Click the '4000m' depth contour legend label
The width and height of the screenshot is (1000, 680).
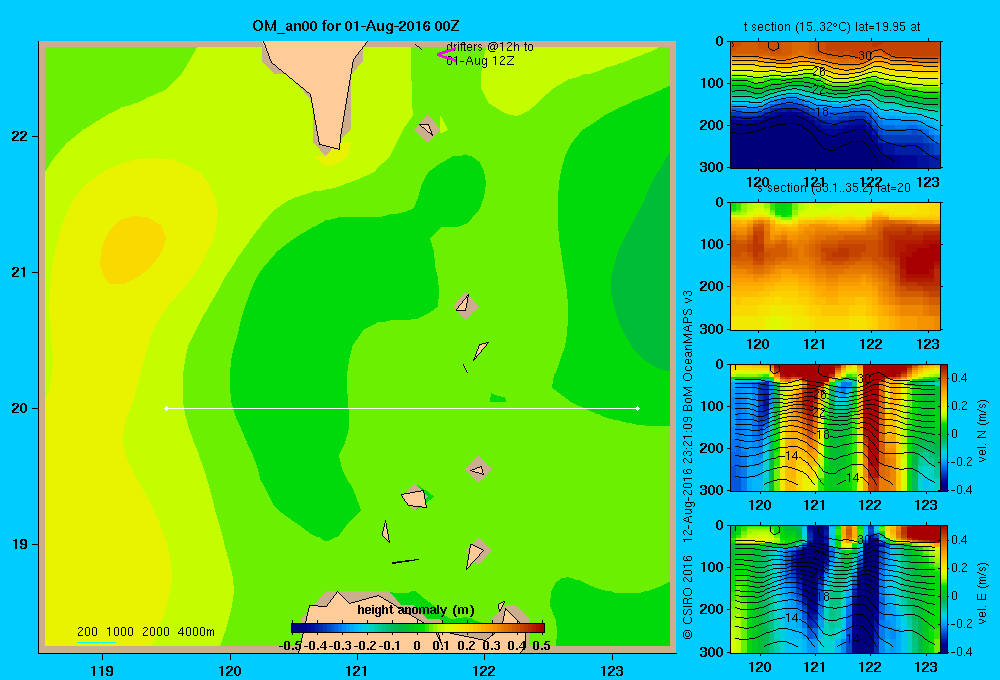(196, 632)
